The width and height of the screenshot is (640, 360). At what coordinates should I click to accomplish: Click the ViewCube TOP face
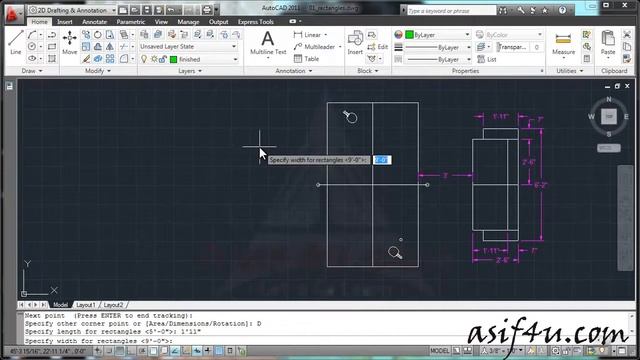pyautogui.click(x=609, y=117)
